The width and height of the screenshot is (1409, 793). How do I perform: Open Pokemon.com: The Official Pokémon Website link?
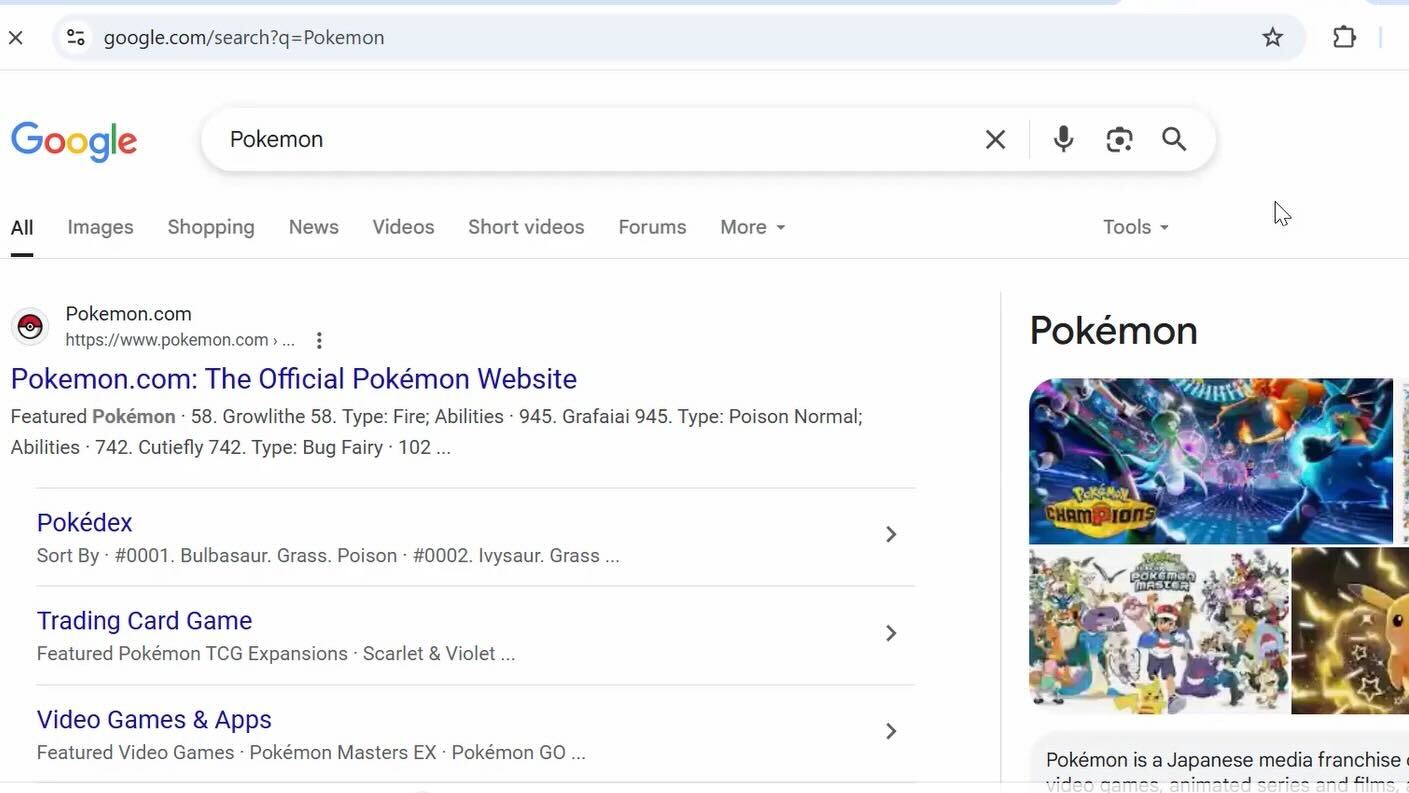click(x=294, y=379)
